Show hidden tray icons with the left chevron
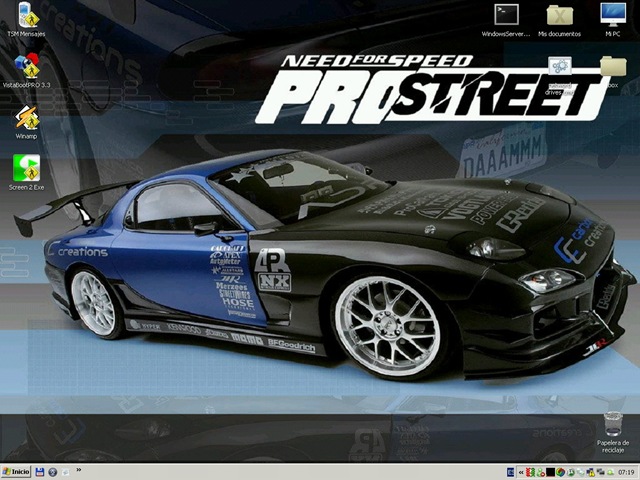Viewport: 640px width, 480px height. (x=521, y=473)
